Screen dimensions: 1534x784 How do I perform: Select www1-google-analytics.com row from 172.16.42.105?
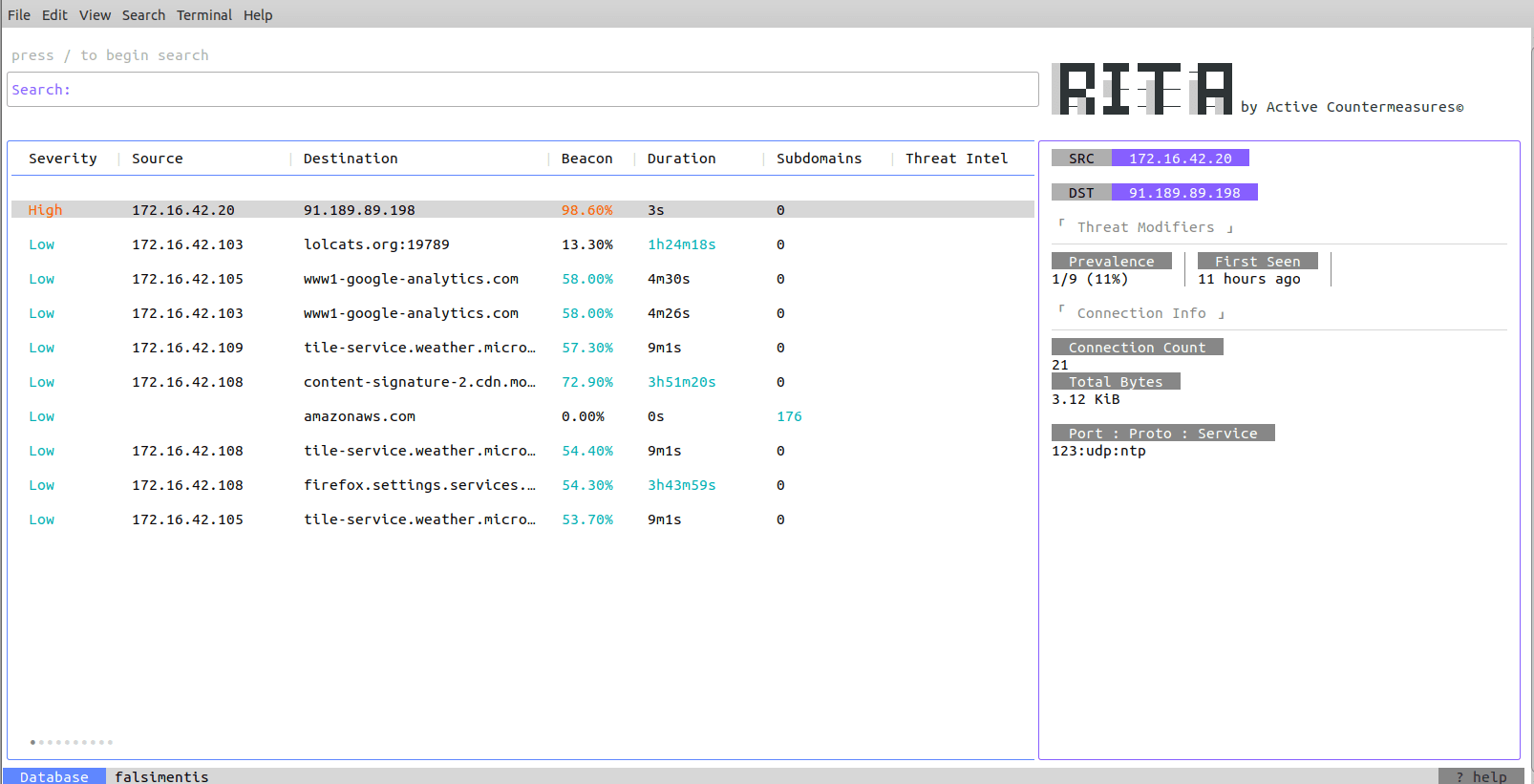[522, 279]
